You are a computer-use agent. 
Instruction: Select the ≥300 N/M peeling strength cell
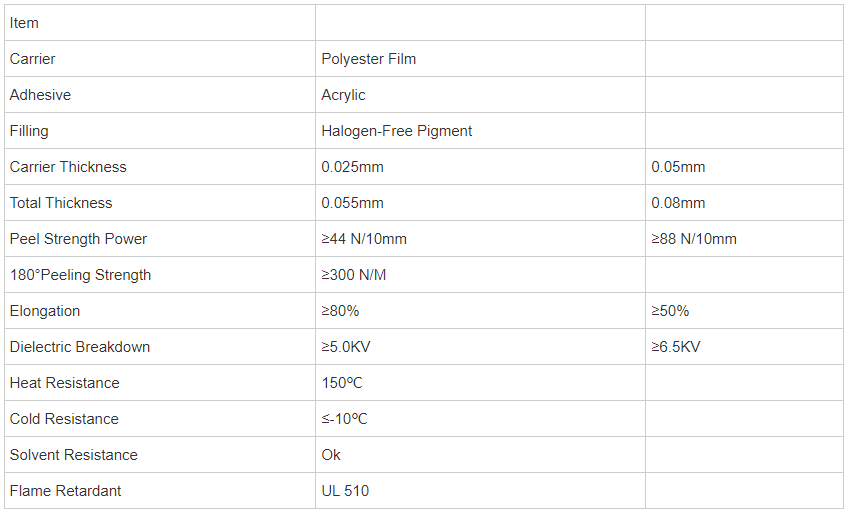coord(480,274)
